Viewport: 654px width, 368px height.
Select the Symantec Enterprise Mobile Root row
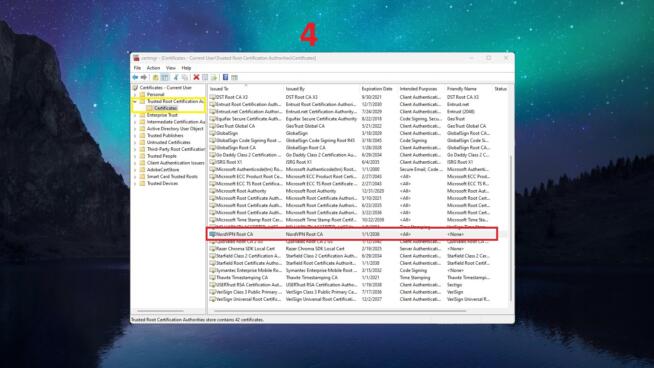tap(358, 270)
